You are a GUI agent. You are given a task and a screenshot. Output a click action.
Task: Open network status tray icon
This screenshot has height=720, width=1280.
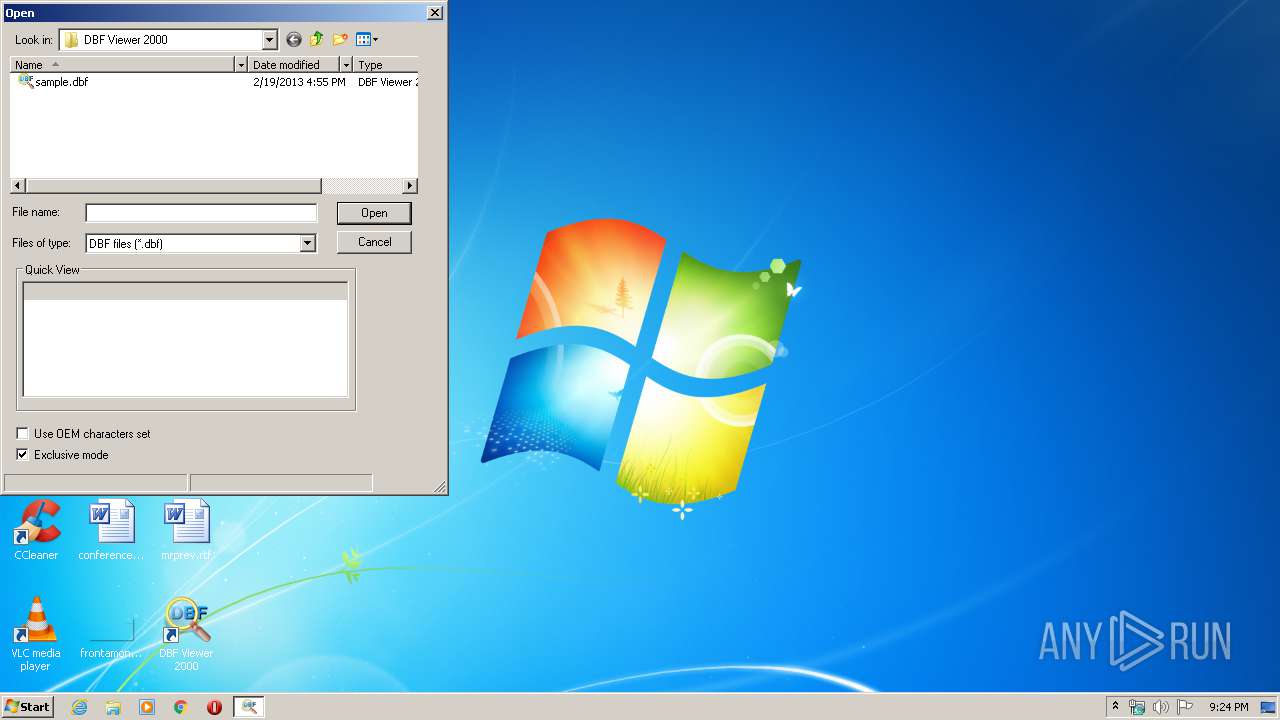click(1137, 707)
